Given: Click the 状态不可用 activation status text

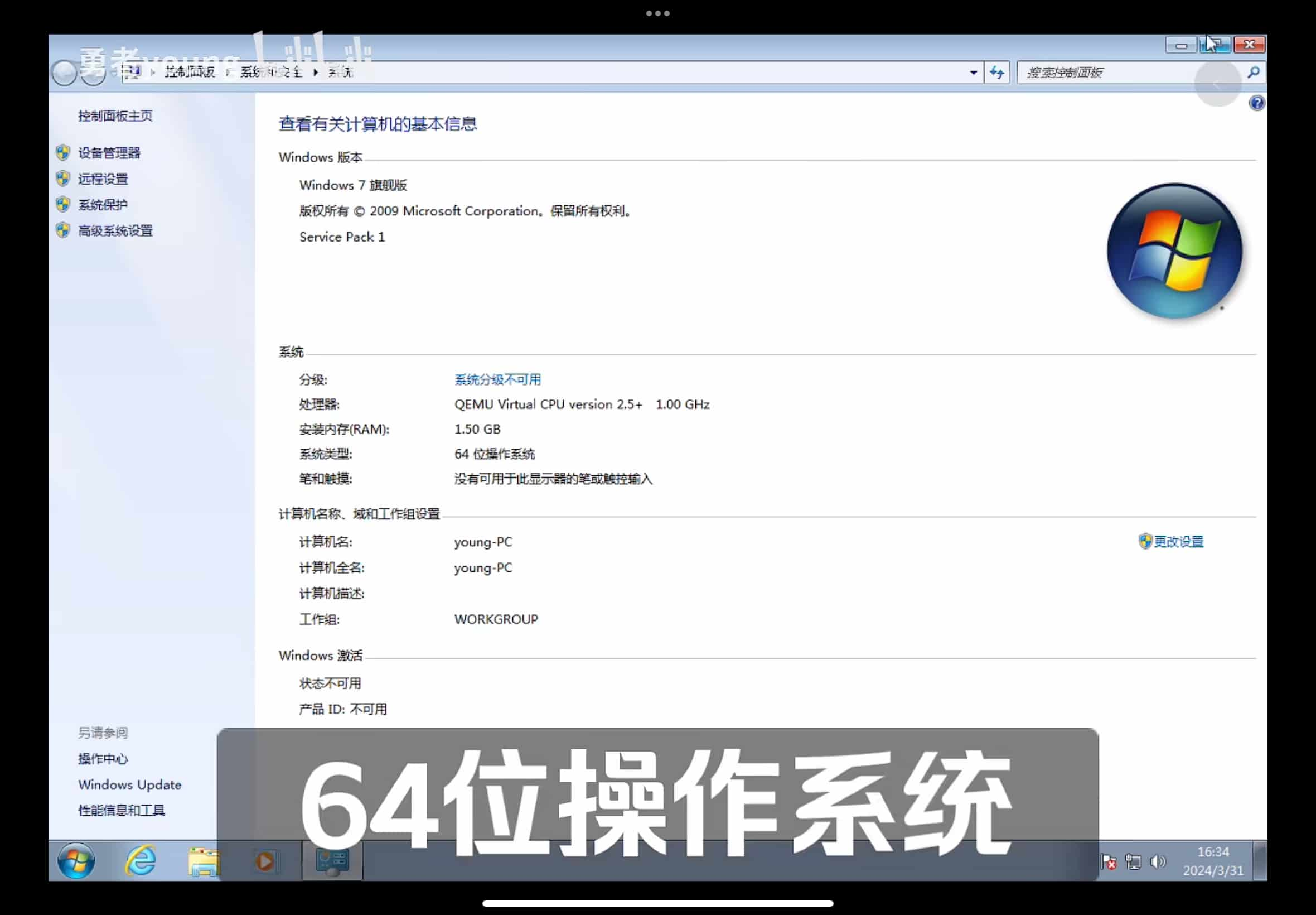Looking at the screenshot, I should [x=330, y=683].
